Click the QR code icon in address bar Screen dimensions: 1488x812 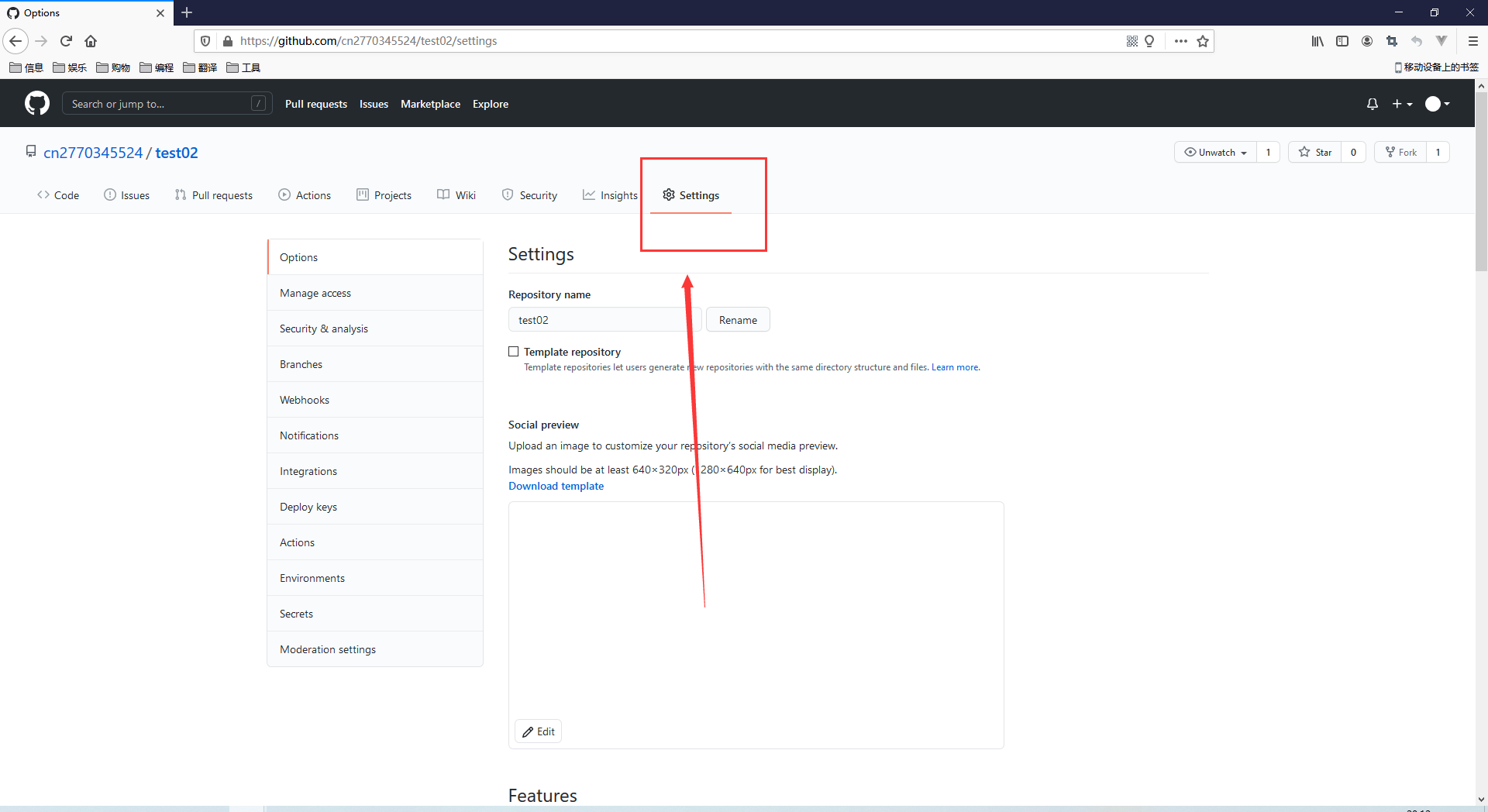tap(1132, 41)
